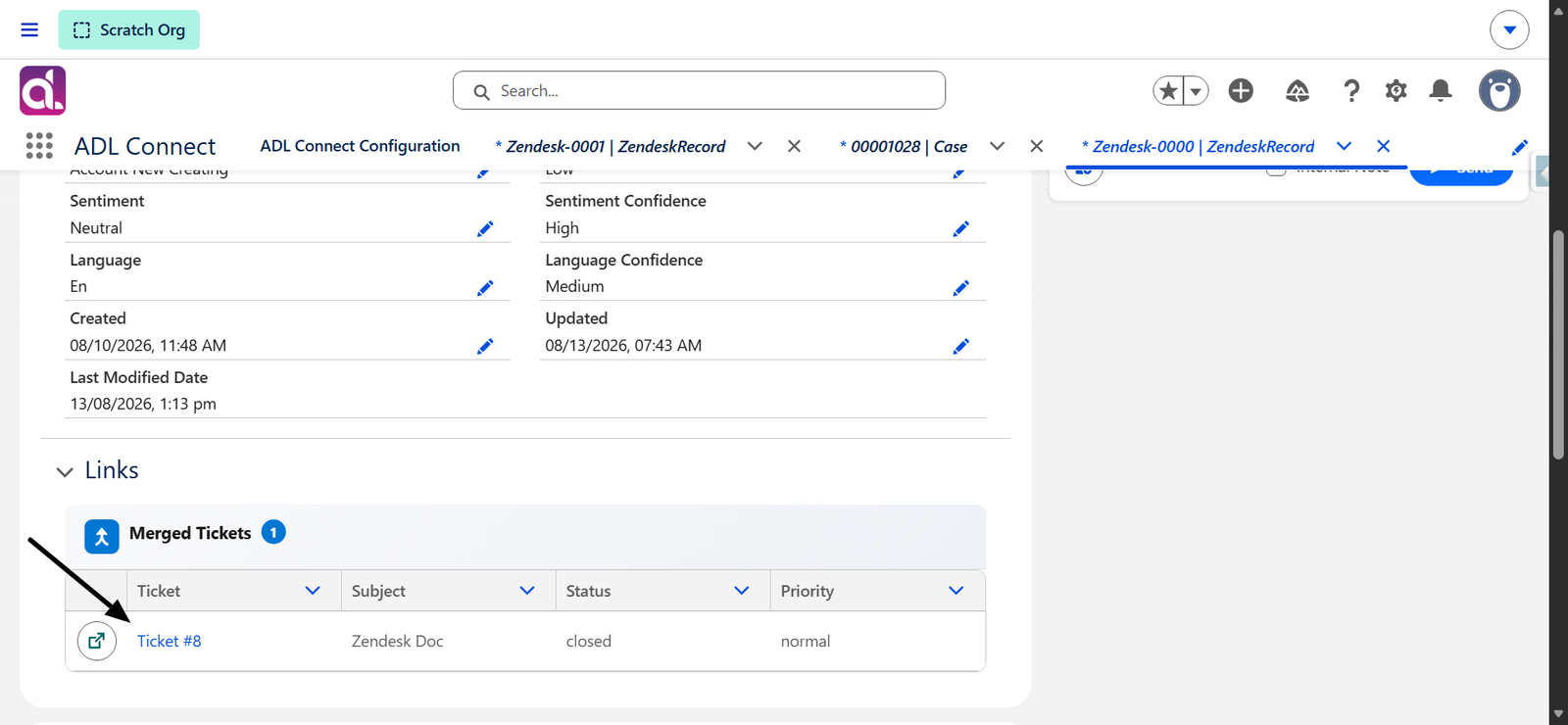1568x725 pixels.
Task: Open the App Launcher dots grid
Action: (39, 146)
